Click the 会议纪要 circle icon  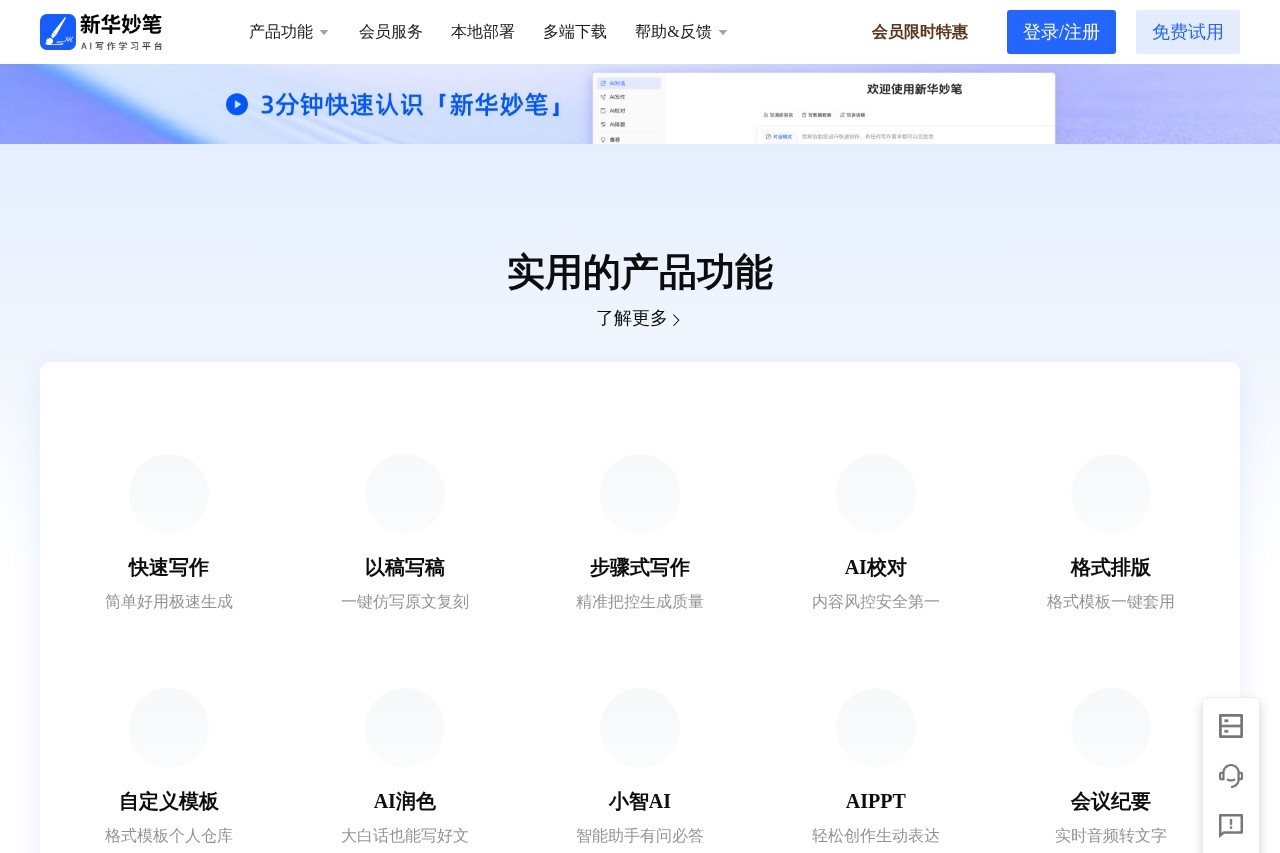pos(1111,727)
